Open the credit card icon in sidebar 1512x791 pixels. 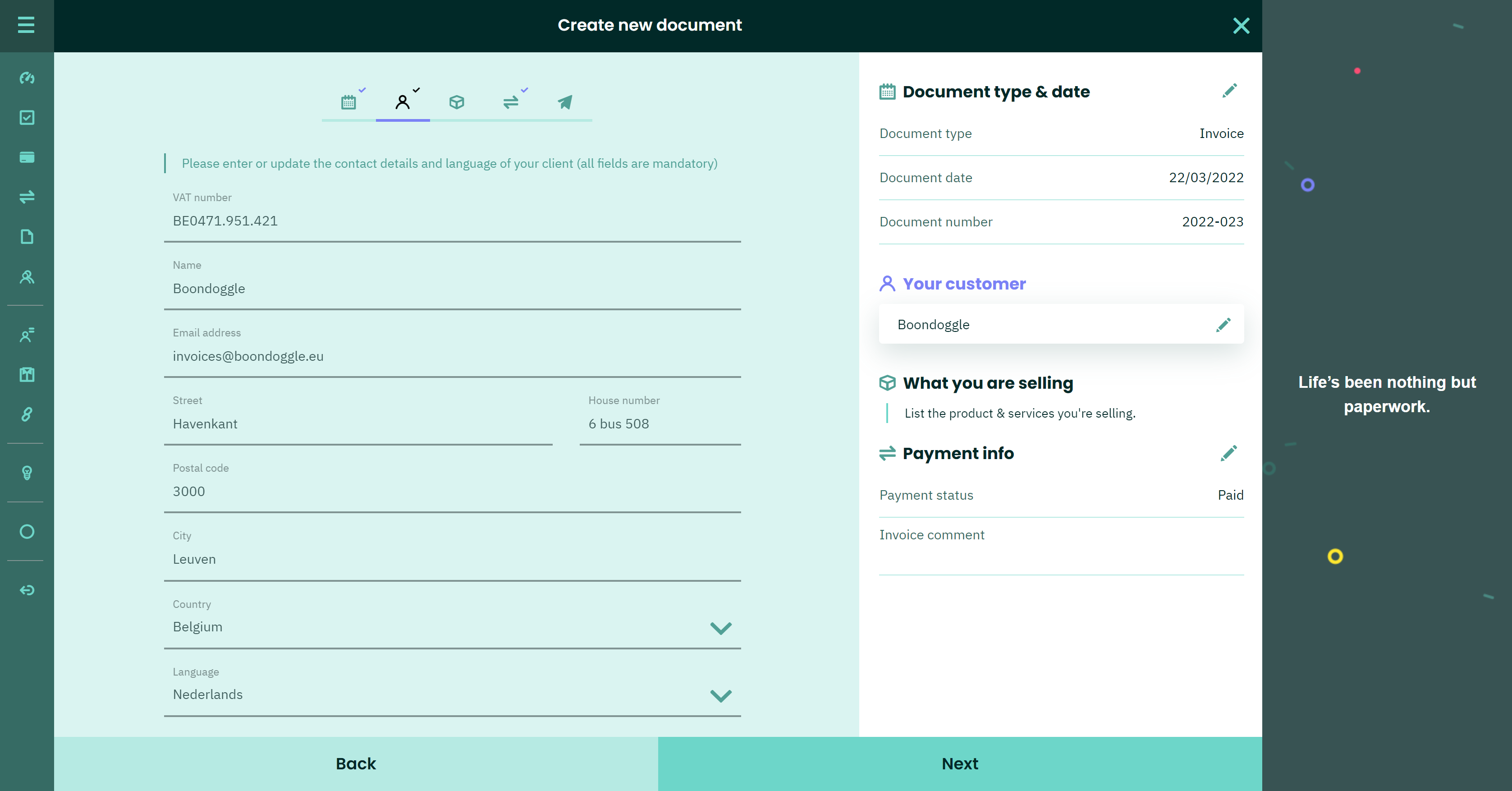tap(27, 157)
